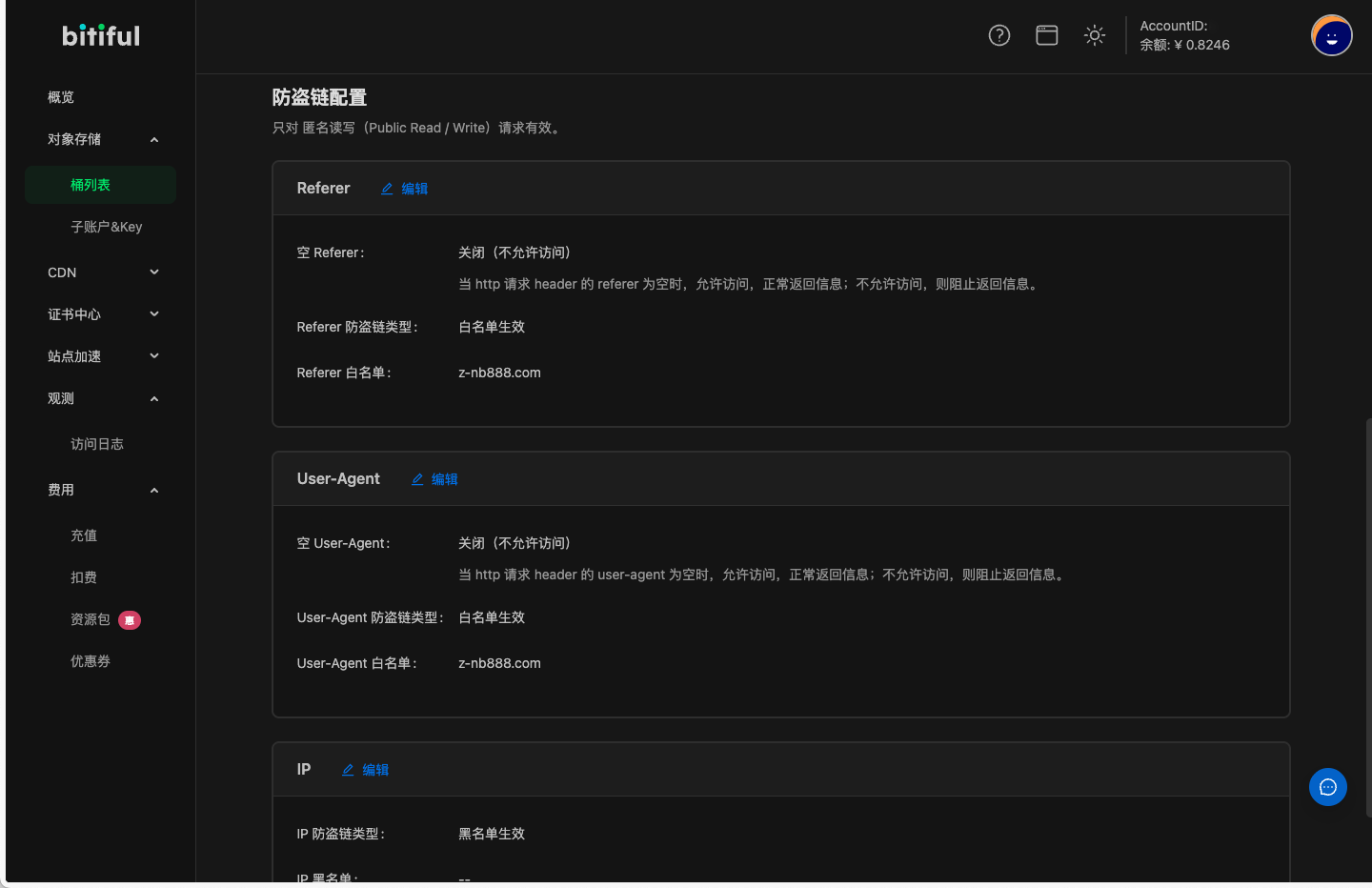This screenshot has height=888, width=1372.
Task: Open the user avatar menu
Action: tap(1331, 35)
